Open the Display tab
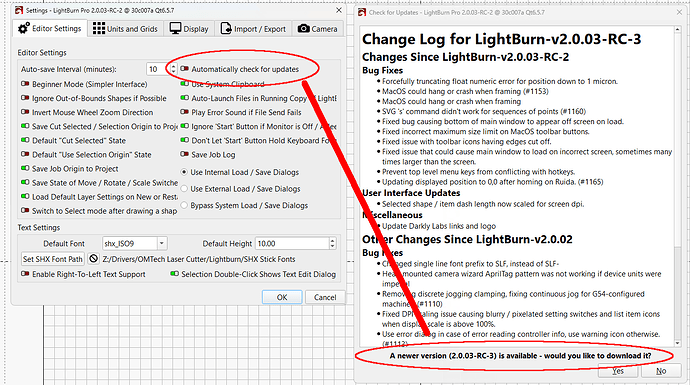 click(189, 29)
